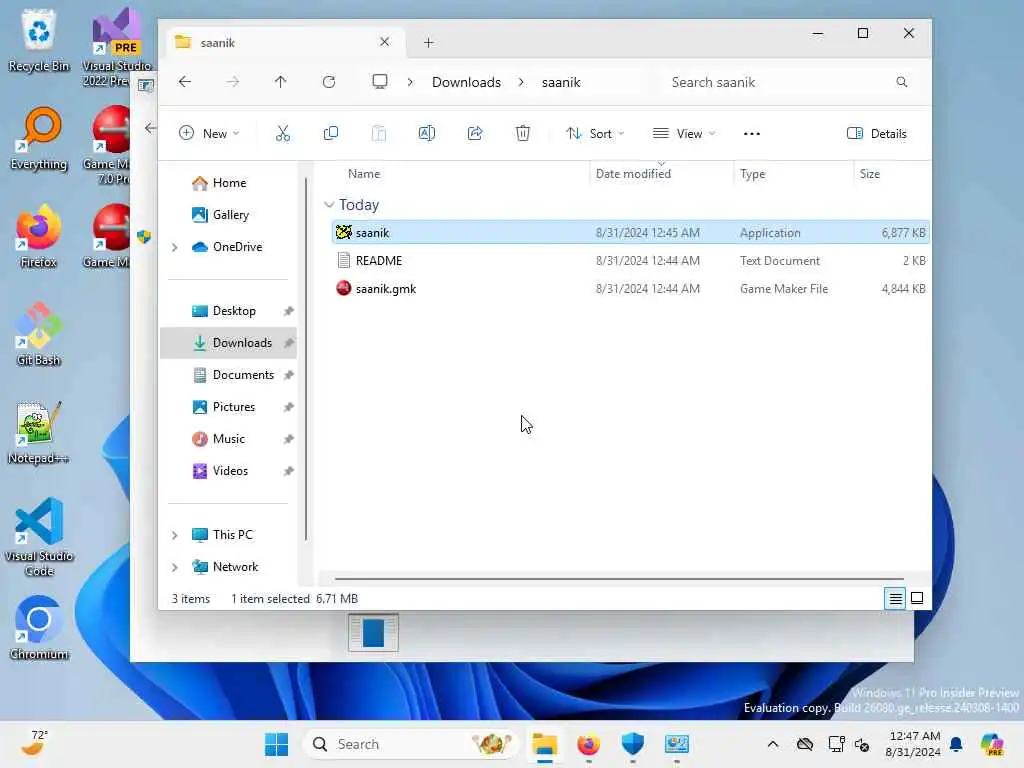
Task: Click the search magnifier icon in Explorer
Action: [901, 82]
